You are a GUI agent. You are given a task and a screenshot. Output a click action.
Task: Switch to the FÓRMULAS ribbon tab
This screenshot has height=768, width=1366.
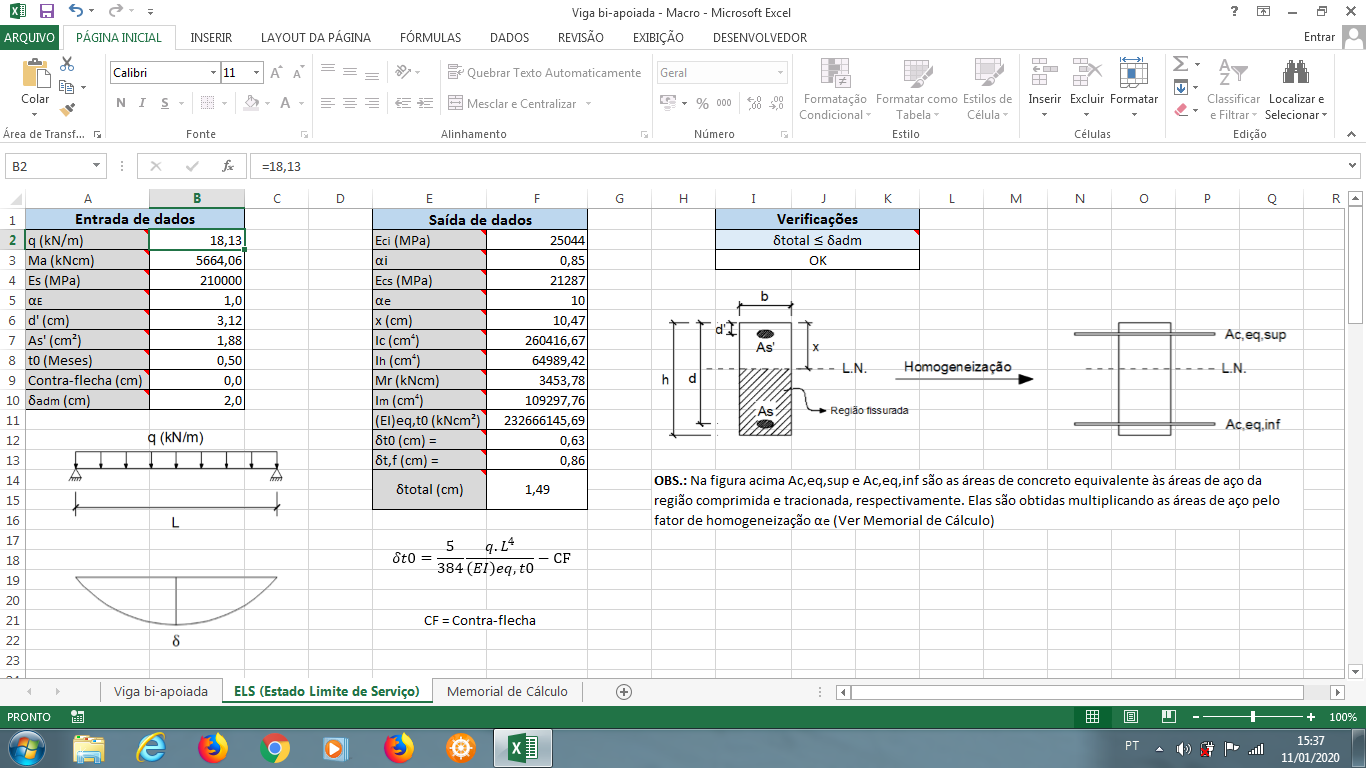click(430, 37)
